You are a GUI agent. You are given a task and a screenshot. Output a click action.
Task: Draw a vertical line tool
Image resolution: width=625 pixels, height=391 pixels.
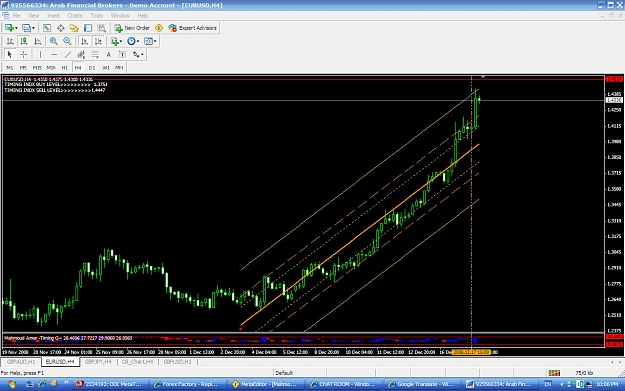(40, 54)
